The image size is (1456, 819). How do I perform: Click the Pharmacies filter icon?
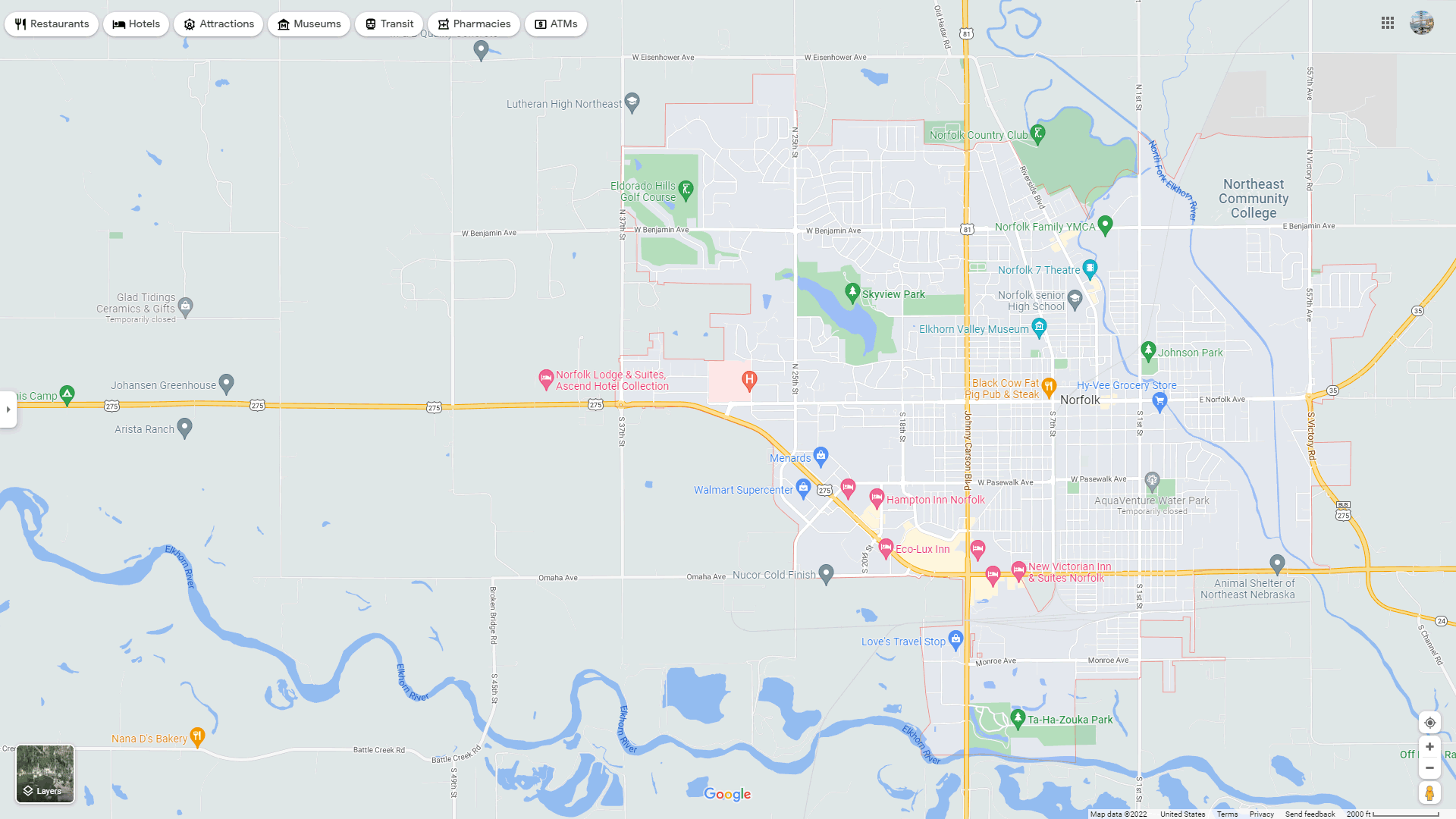(443, 23)
